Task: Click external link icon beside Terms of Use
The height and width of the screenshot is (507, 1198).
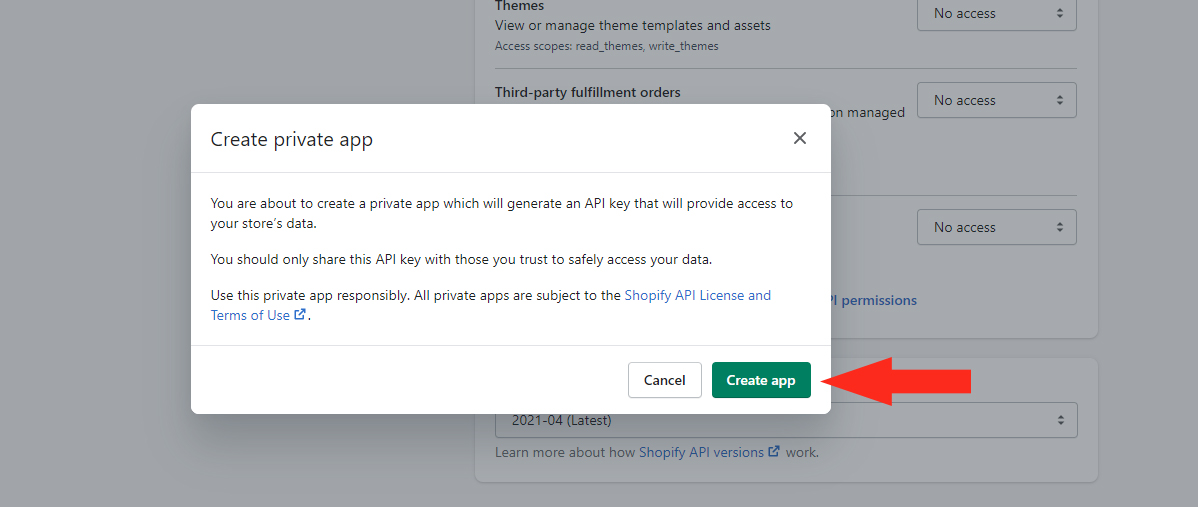Action: (300, 315)
